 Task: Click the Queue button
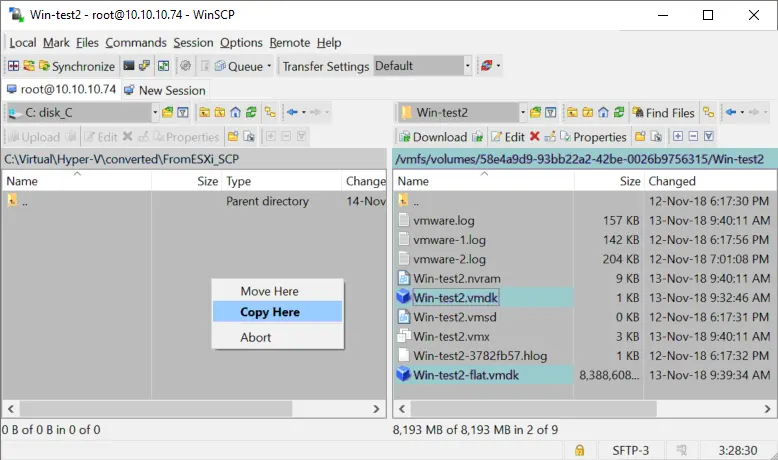(239, 66)
